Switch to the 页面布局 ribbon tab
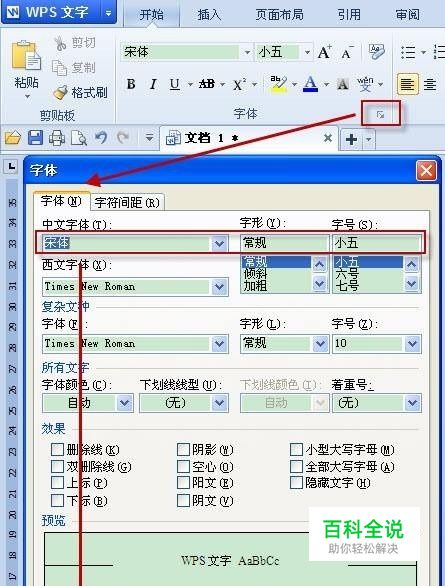 coord(279,15)
